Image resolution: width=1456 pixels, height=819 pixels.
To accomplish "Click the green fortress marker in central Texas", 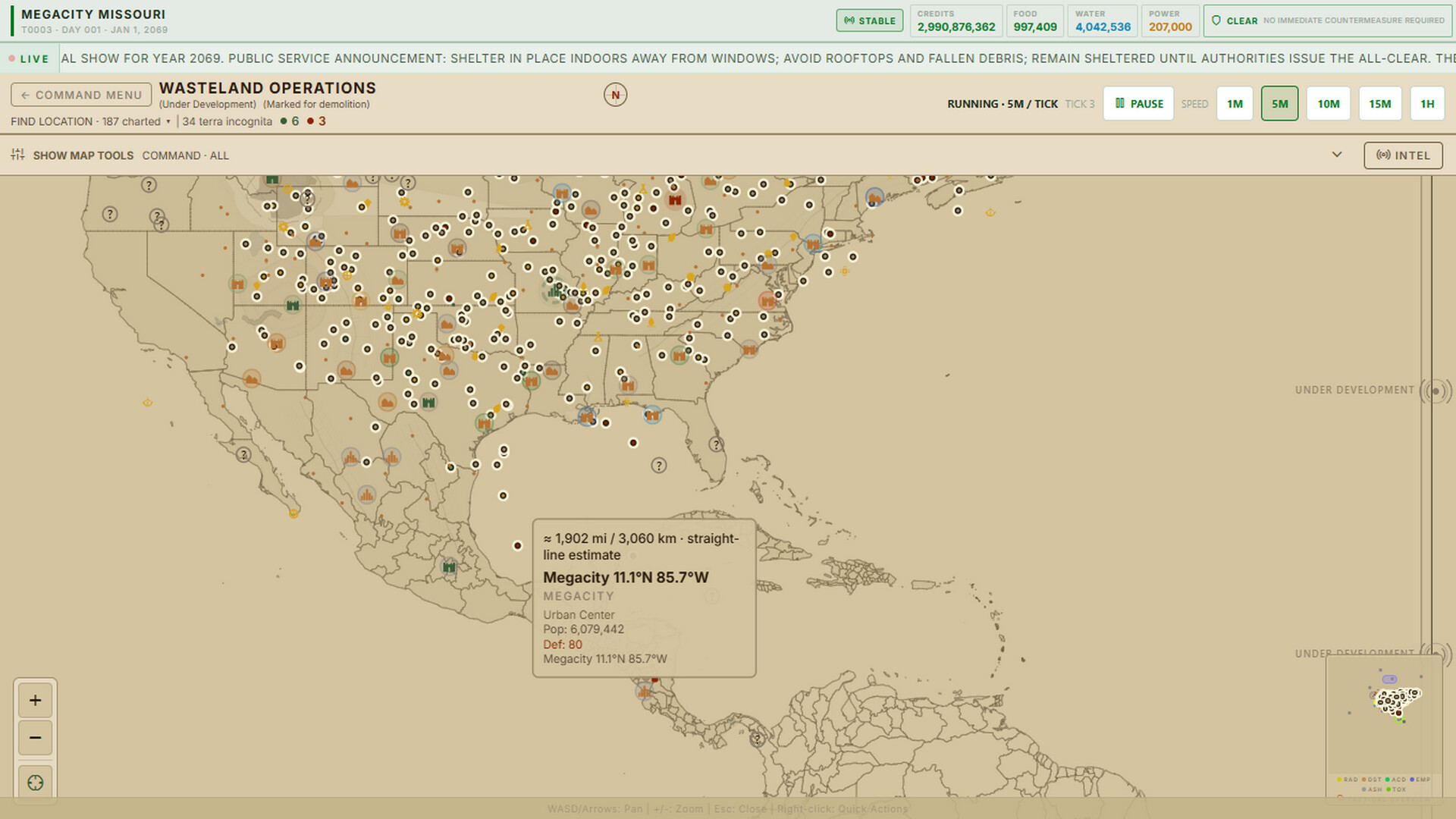I will pos(429,403).
